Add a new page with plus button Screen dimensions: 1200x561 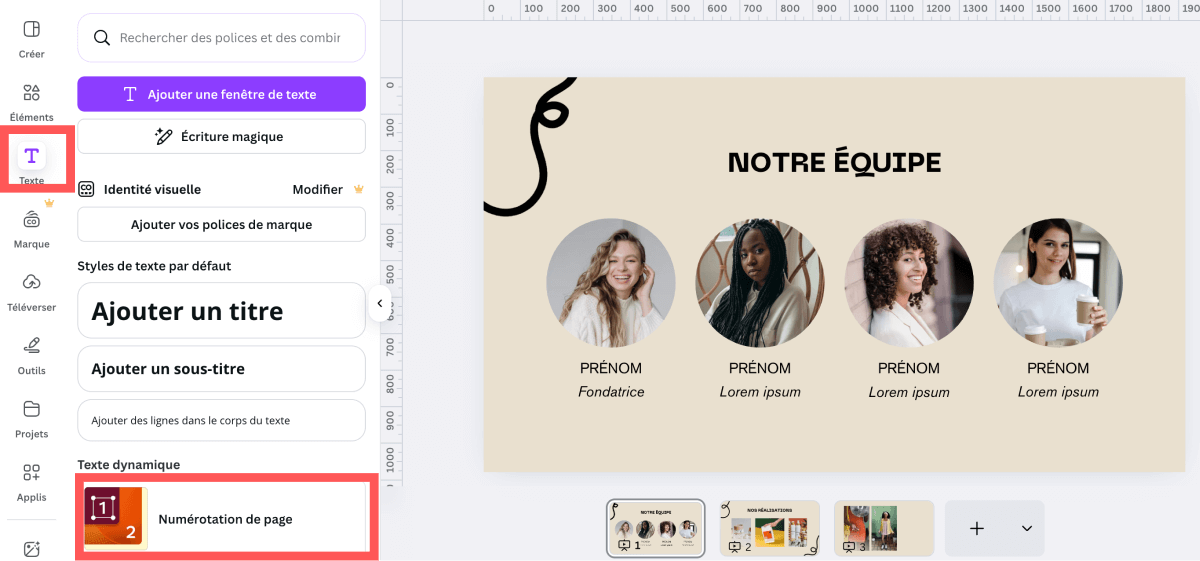pos(977,528)
